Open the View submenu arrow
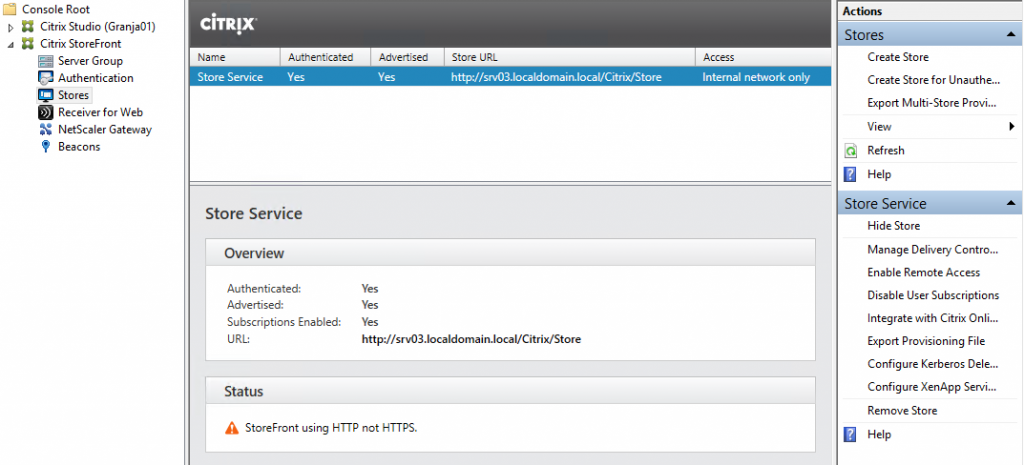Image resolution: width=1024 pixels, height=465 pixels. [1012, 127]
